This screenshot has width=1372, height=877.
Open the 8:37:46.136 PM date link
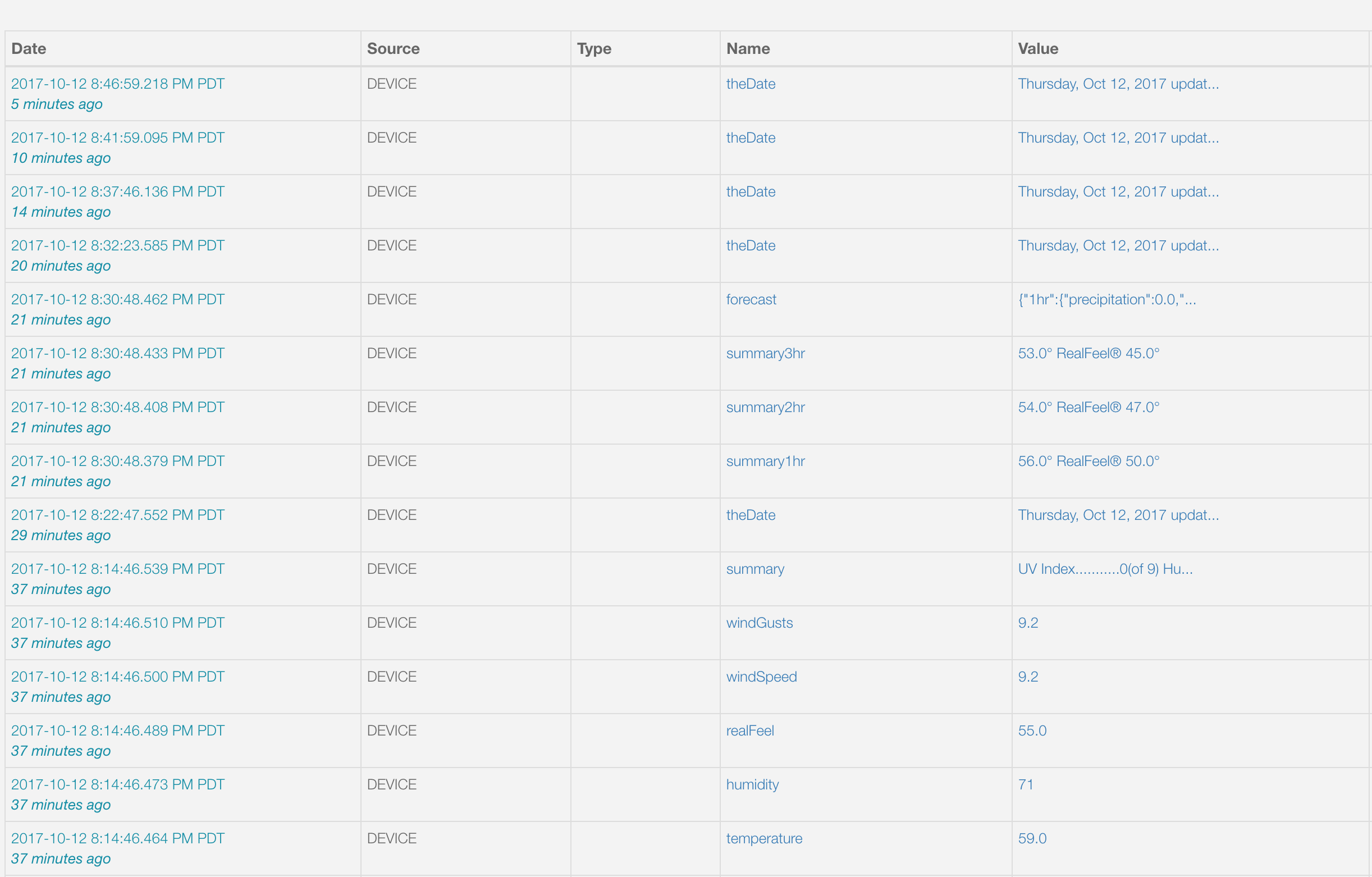(118, 191)
